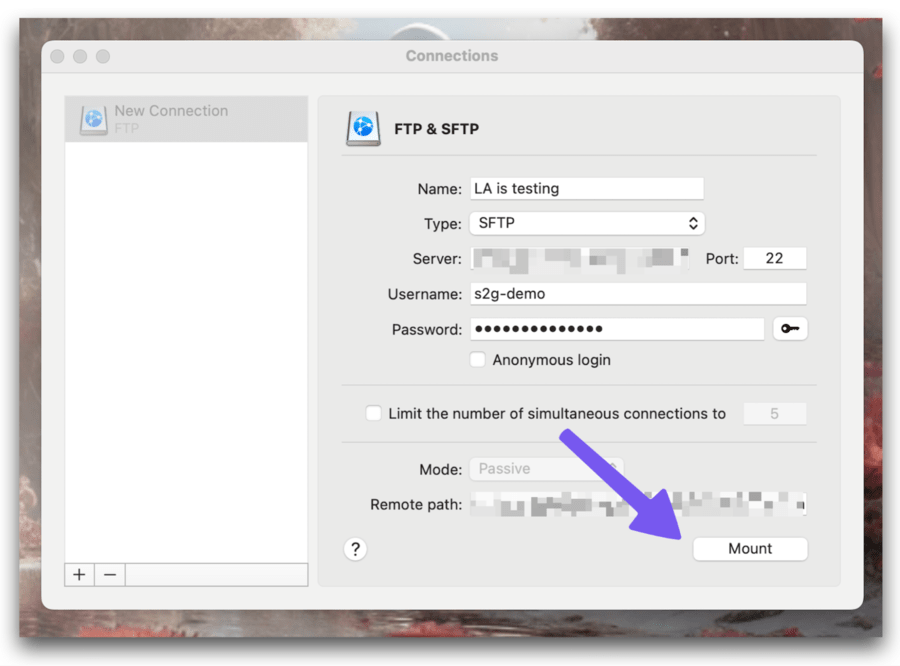Add a new connection with the plus icon
Viewport: 900px width, 666px height.
tap(78, 574)
